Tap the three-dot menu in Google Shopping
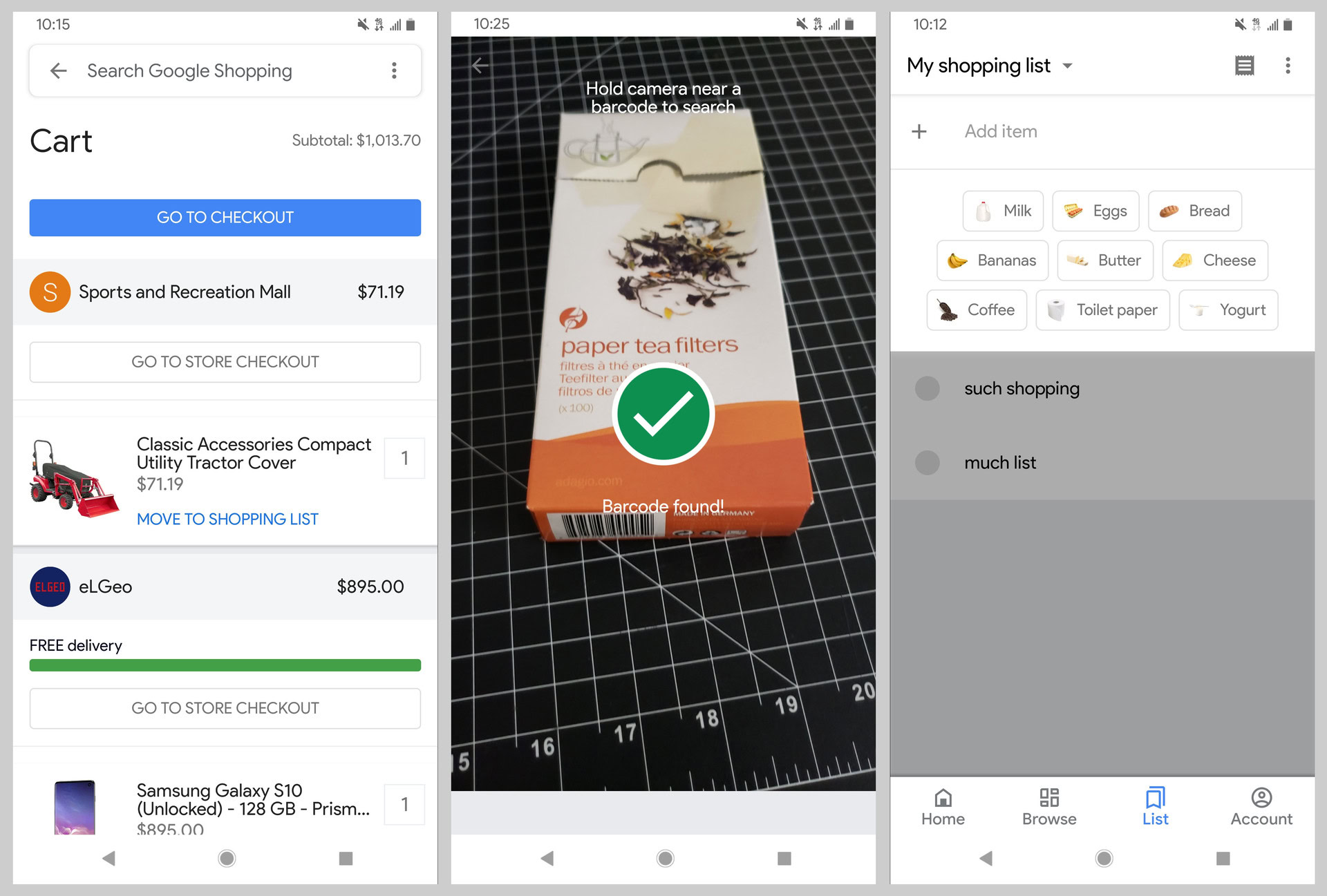The height and width of the screenshot is (896, 1327). pyautogui.click(x=395, y=71)
